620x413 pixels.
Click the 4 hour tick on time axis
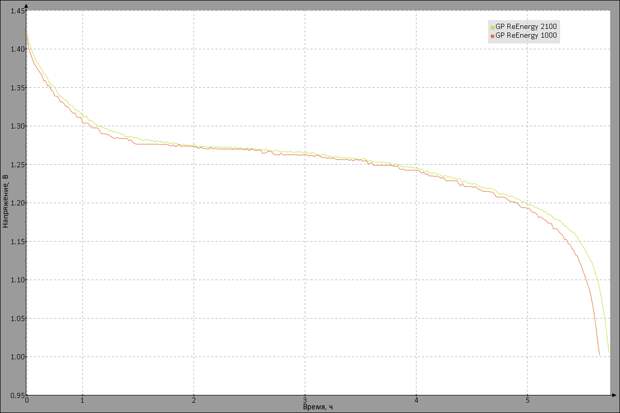point(416,401)
